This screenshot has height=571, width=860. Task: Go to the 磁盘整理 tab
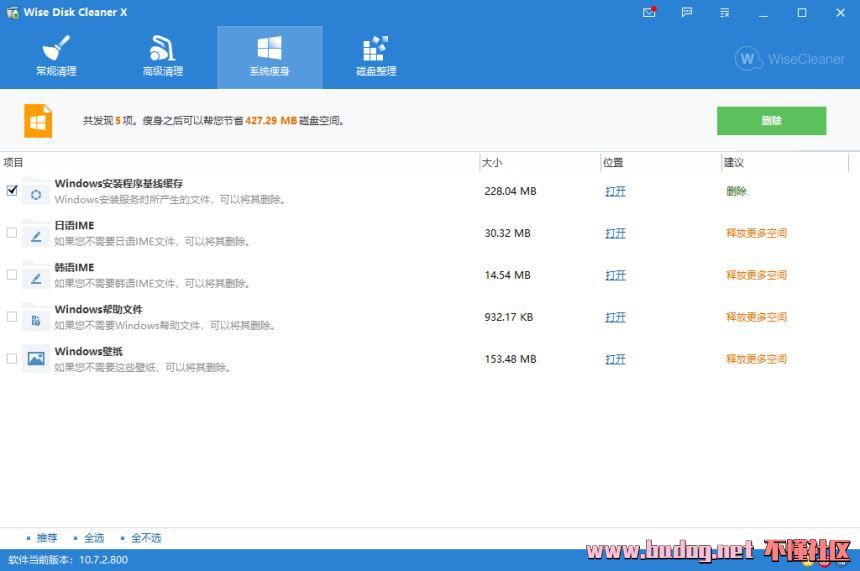[376, 58]
